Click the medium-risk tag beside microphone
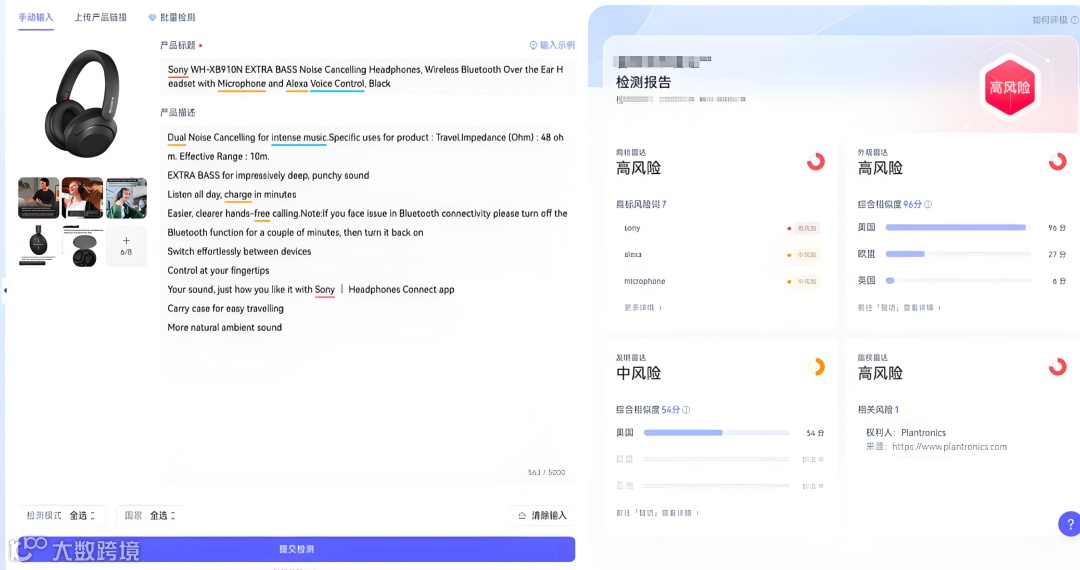 (807, 281)
